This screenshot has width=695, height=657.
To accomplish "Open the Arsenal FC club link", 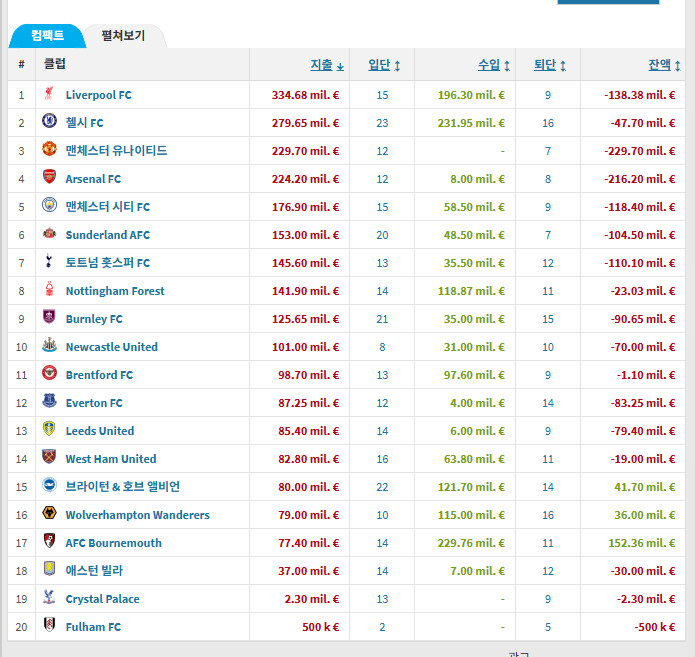I will [93, 179].
